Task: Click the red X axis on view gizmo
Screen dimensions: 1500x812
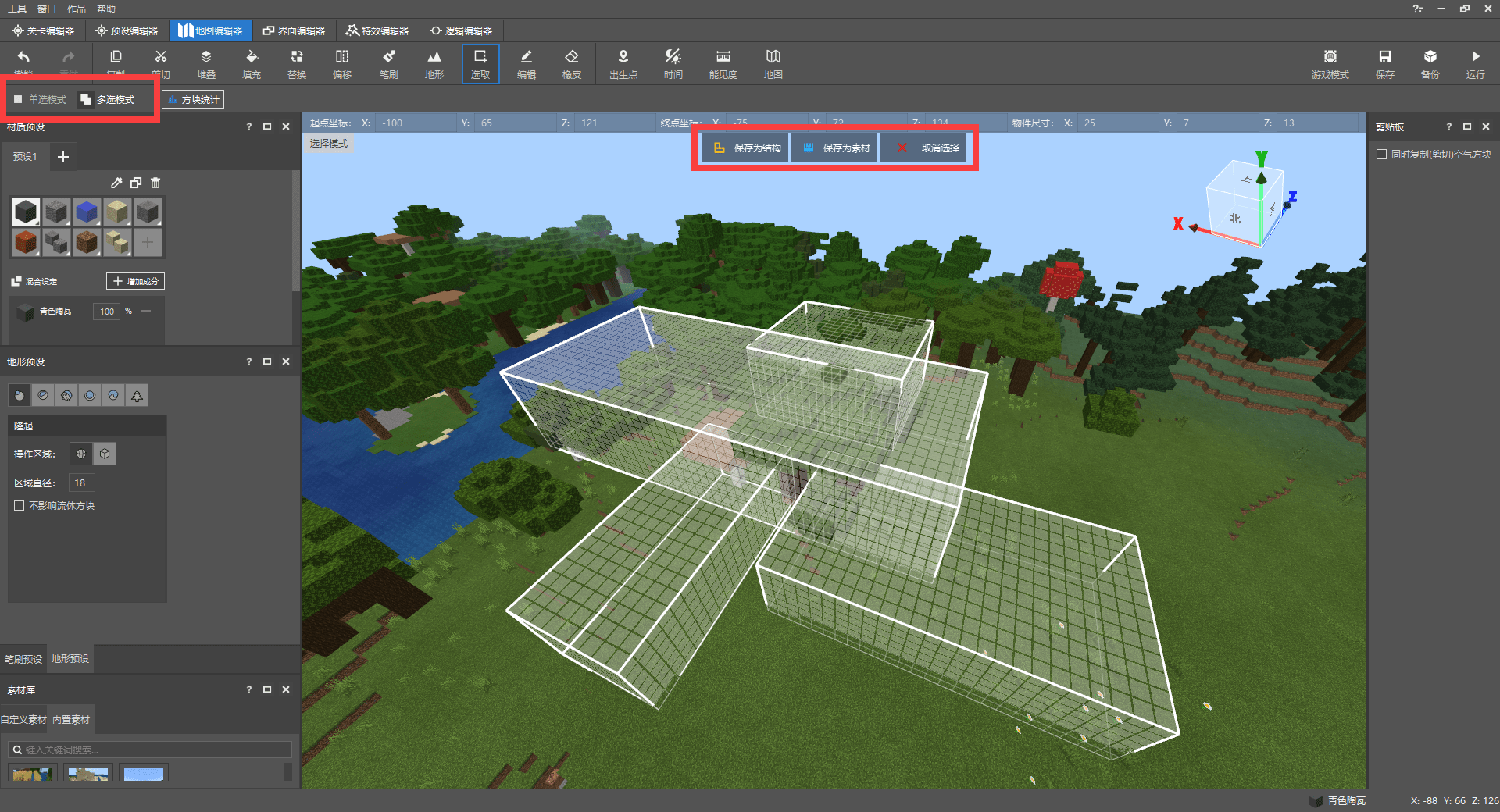Action: (1178, 224)
